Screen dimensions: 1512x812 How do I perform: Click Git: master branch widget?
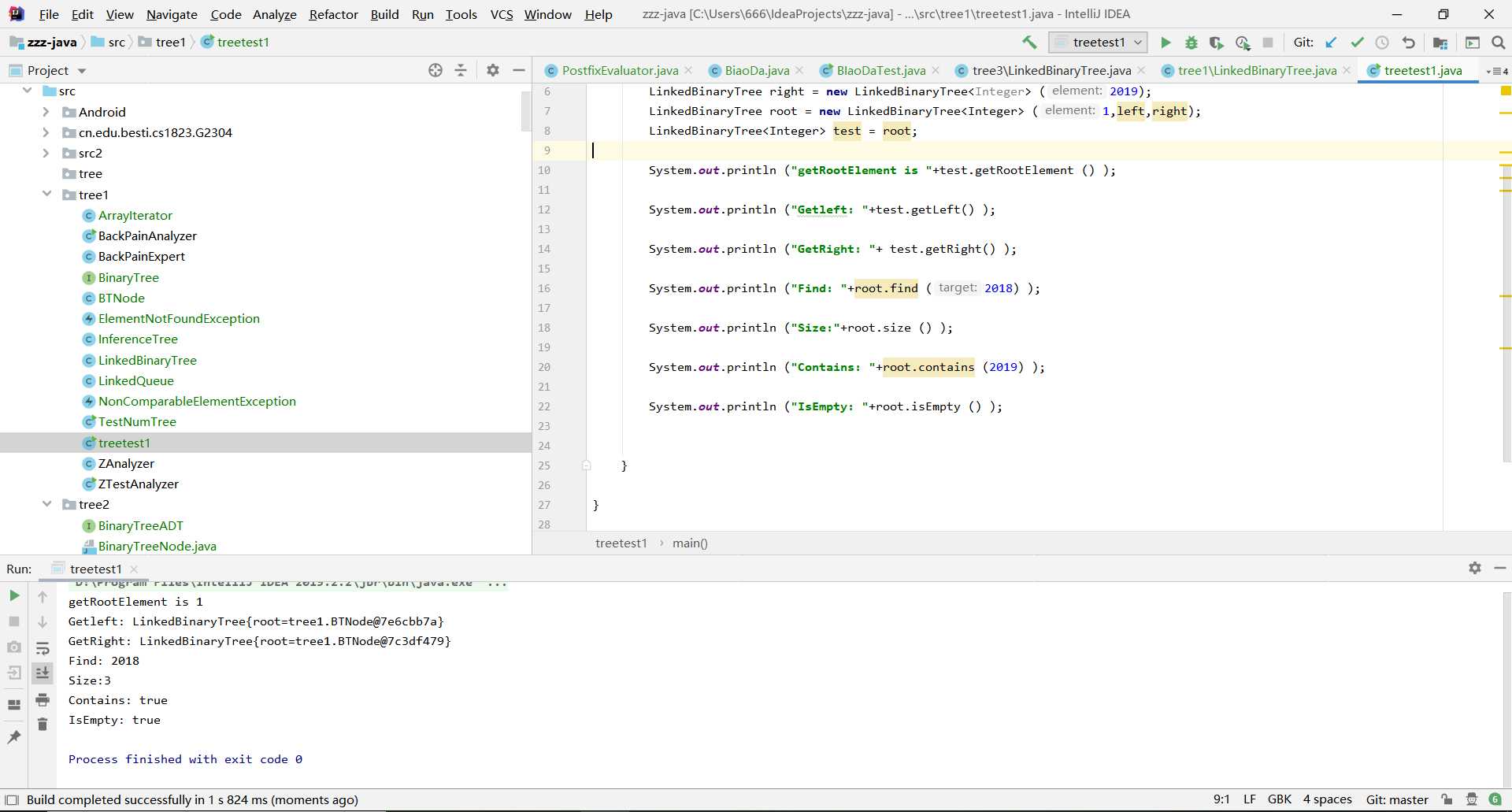click(x=1397, y=799)
